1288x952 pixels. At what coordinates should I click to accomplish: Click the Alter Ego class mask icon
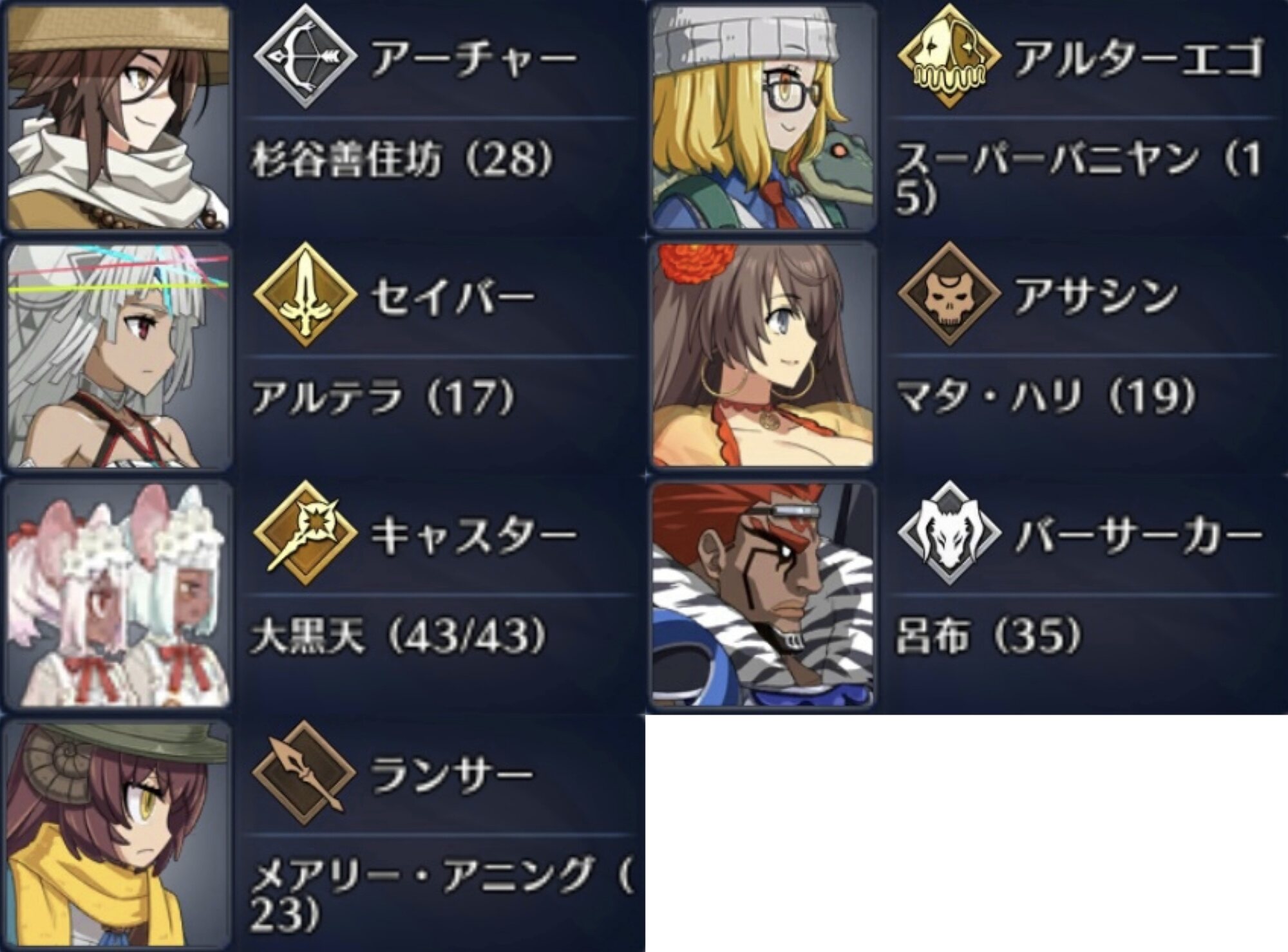949,56
